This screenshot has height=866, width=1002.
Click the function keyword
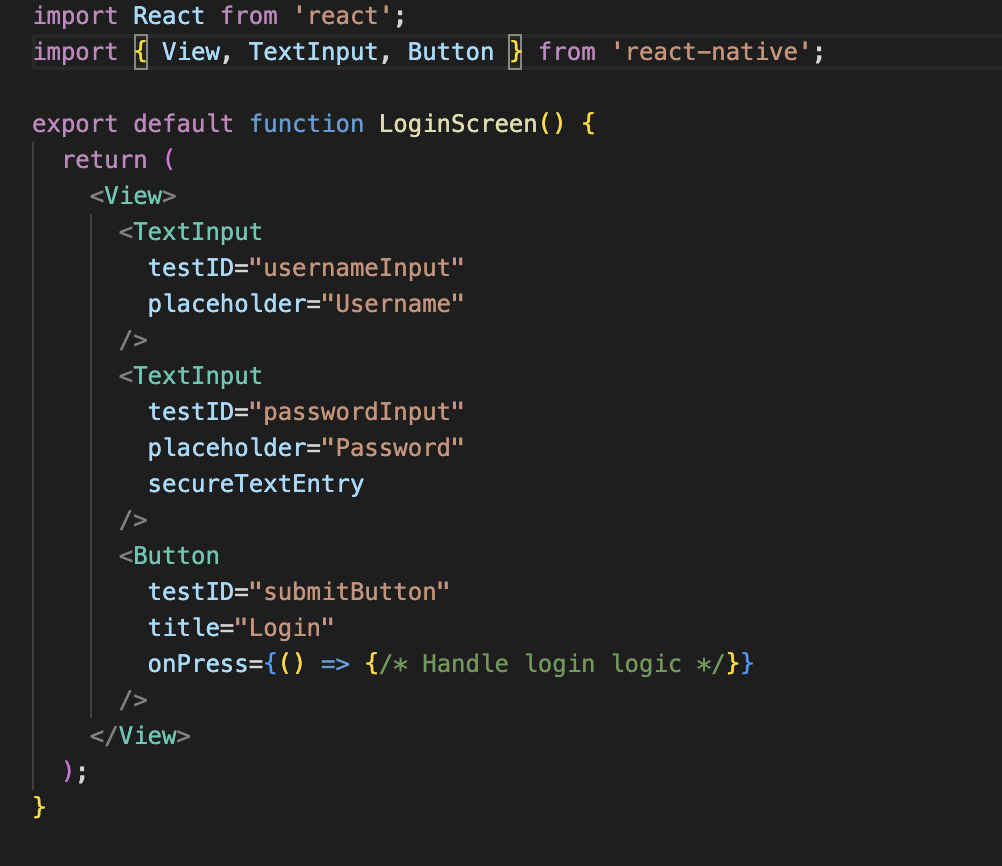coord(306,124)
